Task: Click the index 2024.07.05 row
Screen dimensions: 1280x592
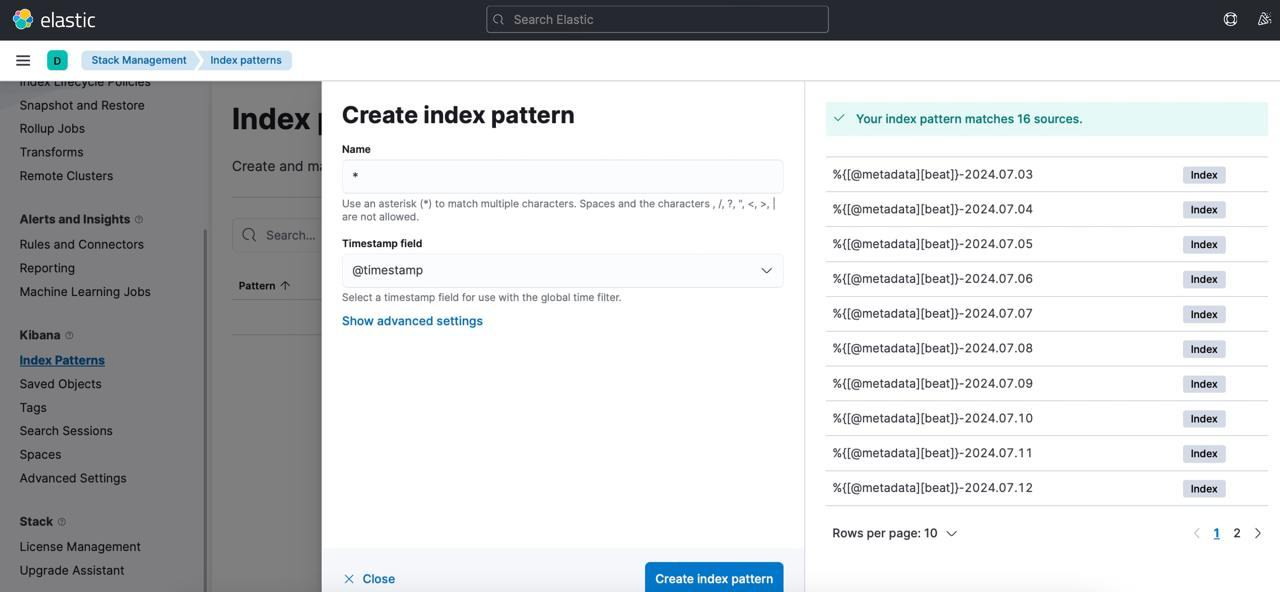Action: click(x=1047, y=245)
